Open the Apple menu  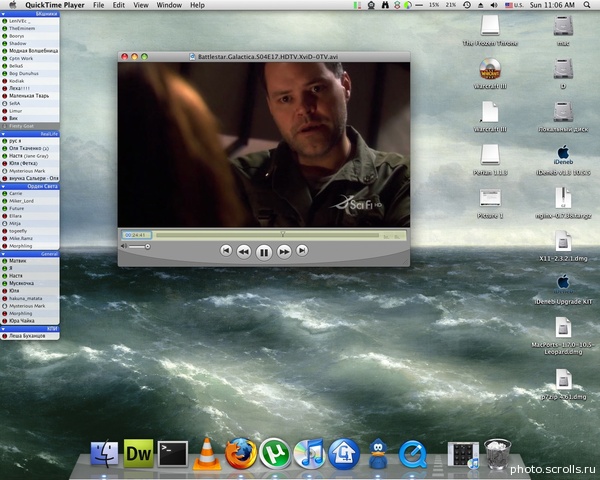pyautogui.click(x=13, y=5)
